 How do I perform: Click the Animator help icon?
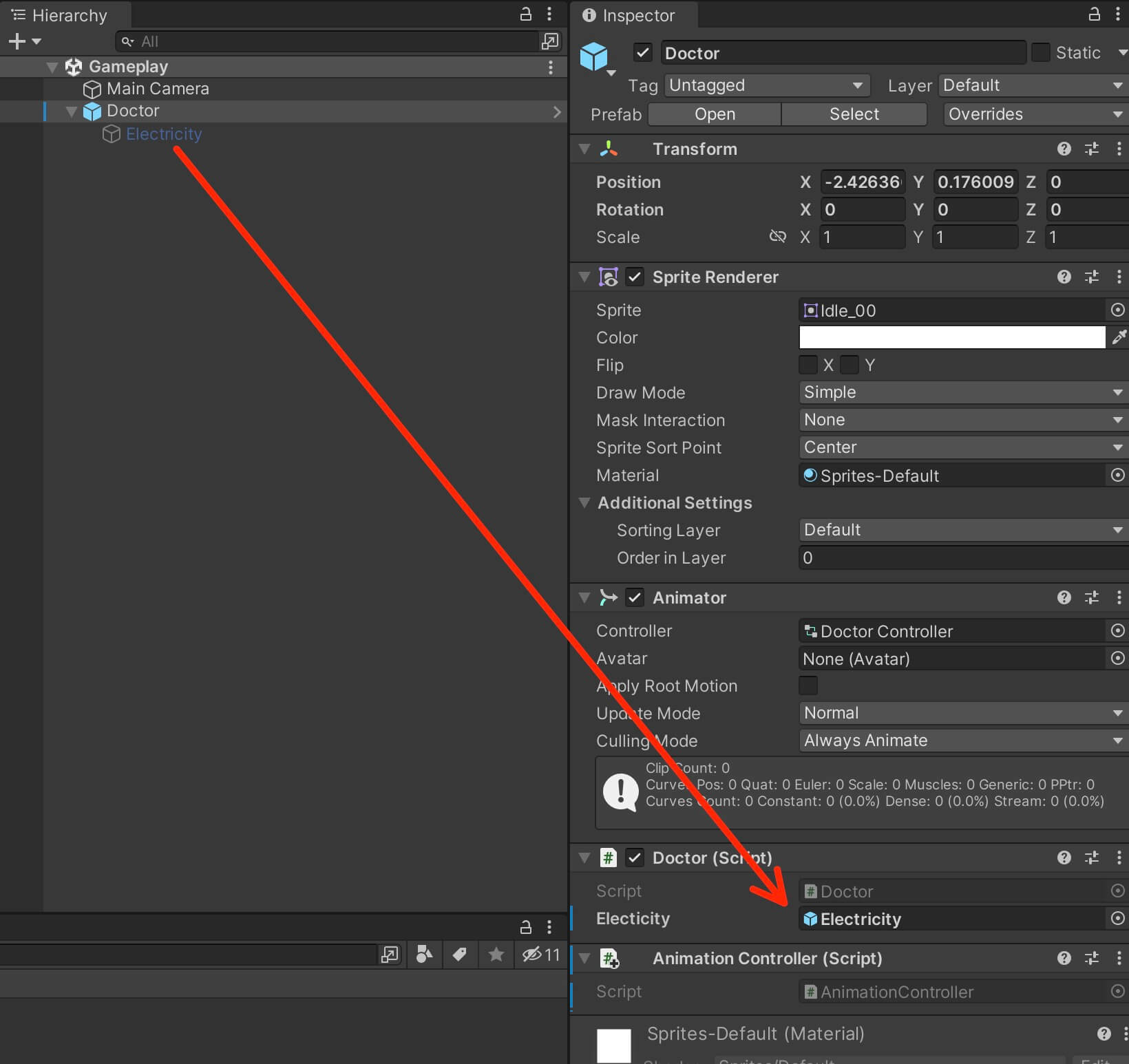pos(1064,597)
